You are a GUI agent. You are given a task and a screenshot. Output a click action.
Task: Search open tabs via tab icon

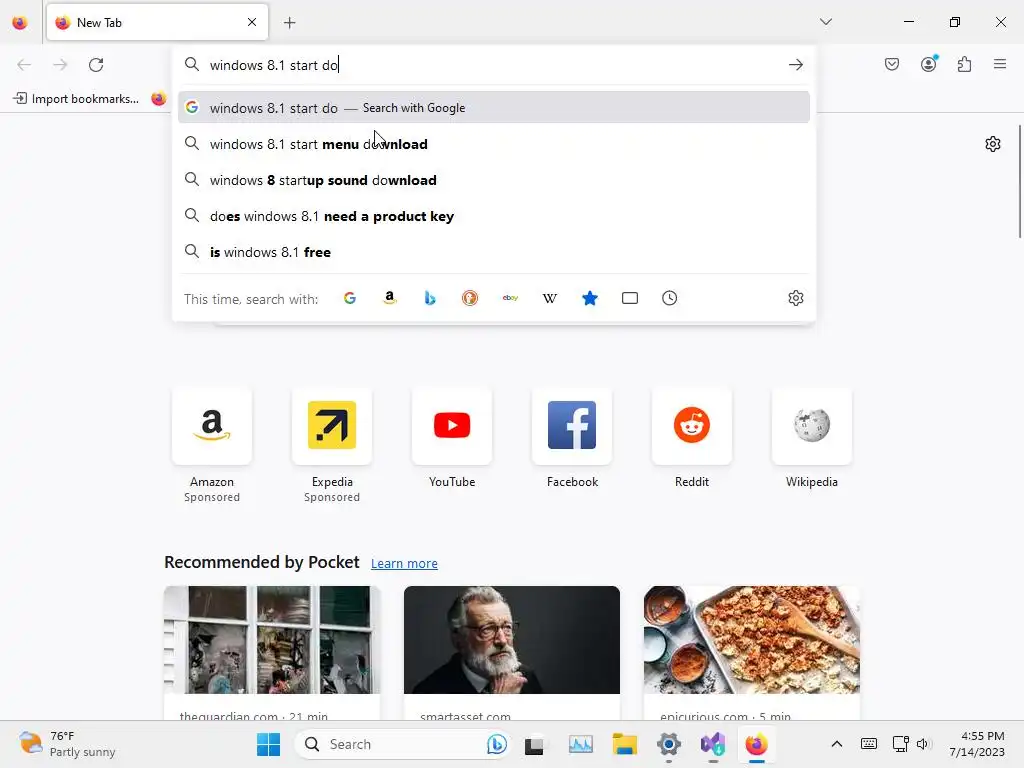tap(630, 298)
